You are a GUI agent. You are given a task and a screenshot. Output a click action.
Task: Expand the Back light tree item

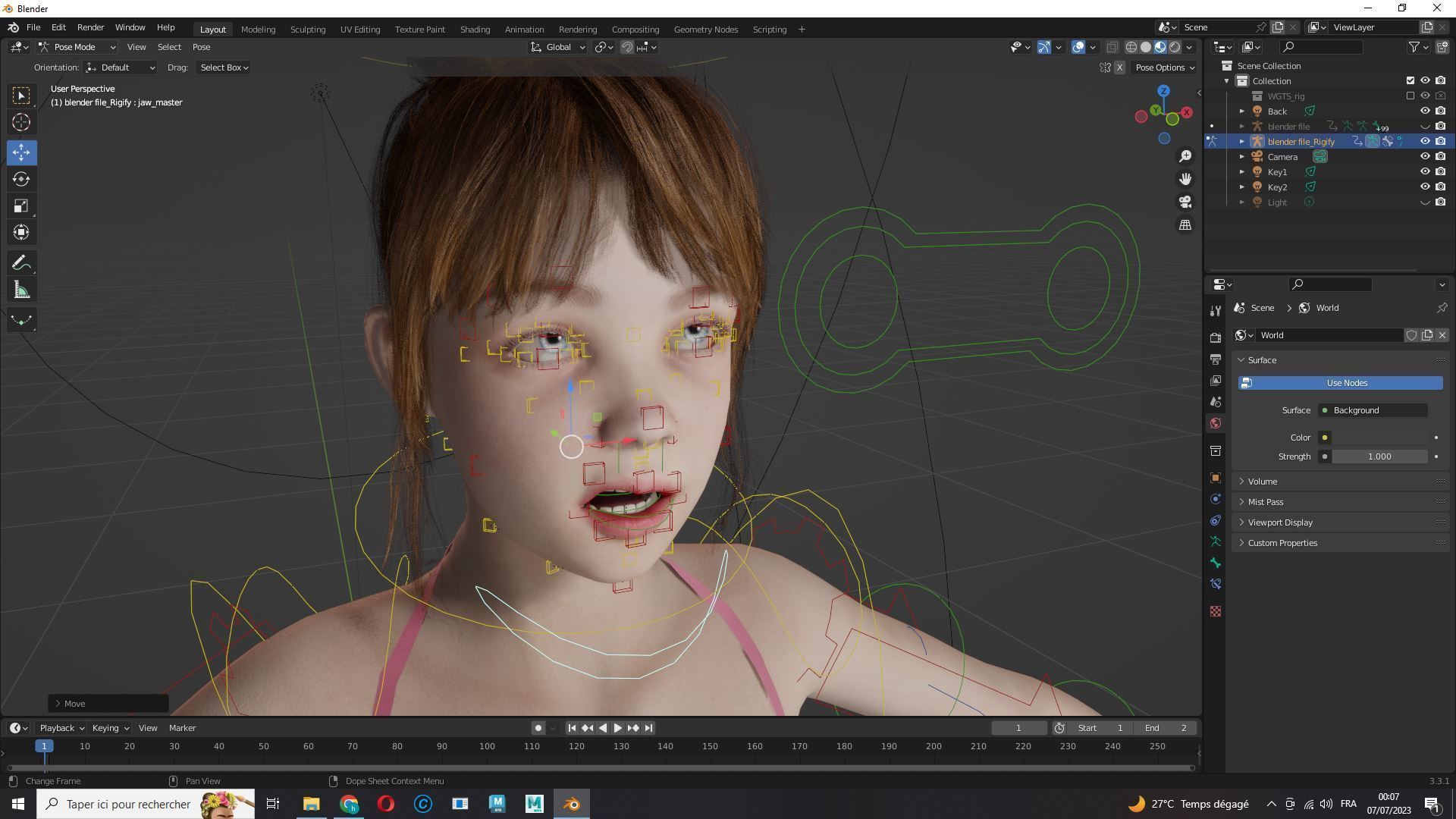[1242, 111]
